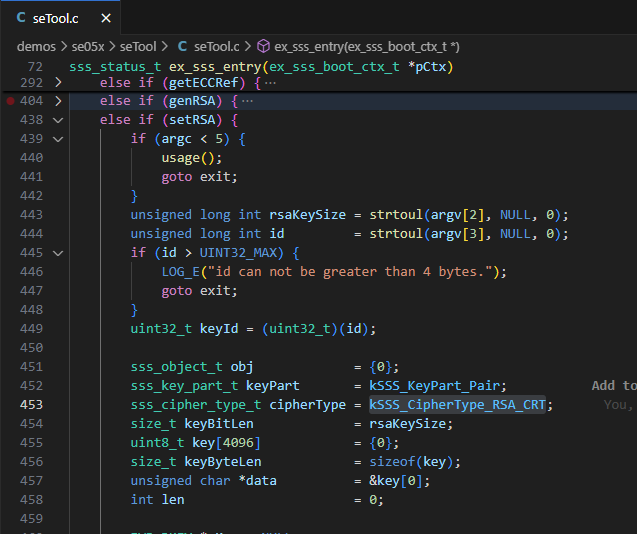Click the keyBitLen variable on line 454
Viewport: 637px width, 534px height.
point(219,423)
